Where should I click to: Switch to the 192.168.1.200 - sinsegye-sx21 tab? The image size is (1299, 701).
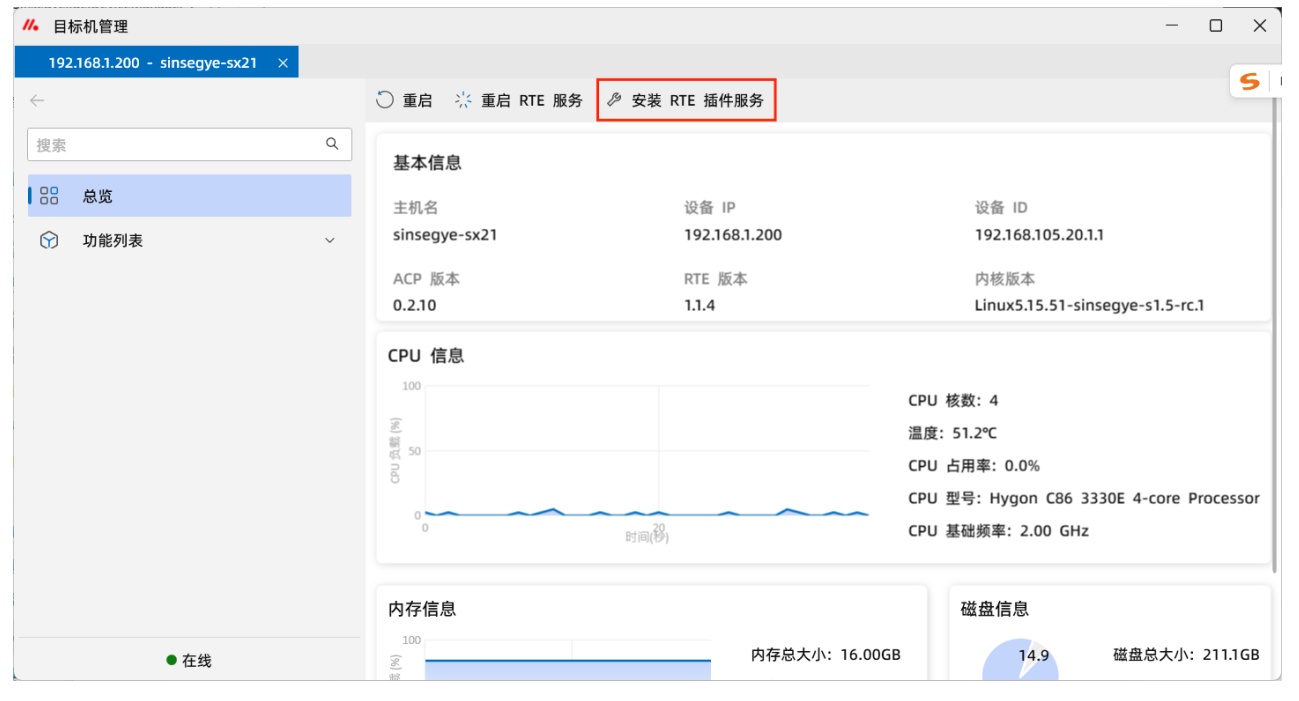[x=152, y=63]
